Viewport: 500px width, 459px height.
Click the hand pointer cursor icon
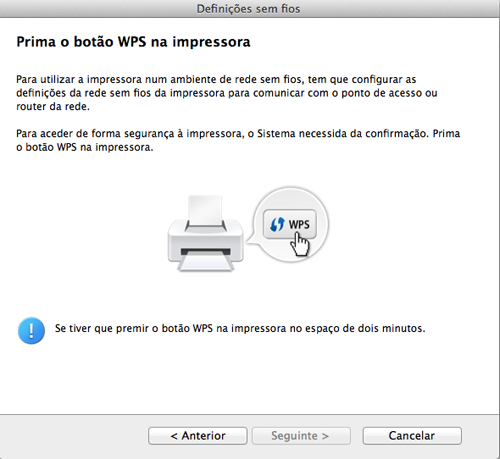(x=300, y=245)
